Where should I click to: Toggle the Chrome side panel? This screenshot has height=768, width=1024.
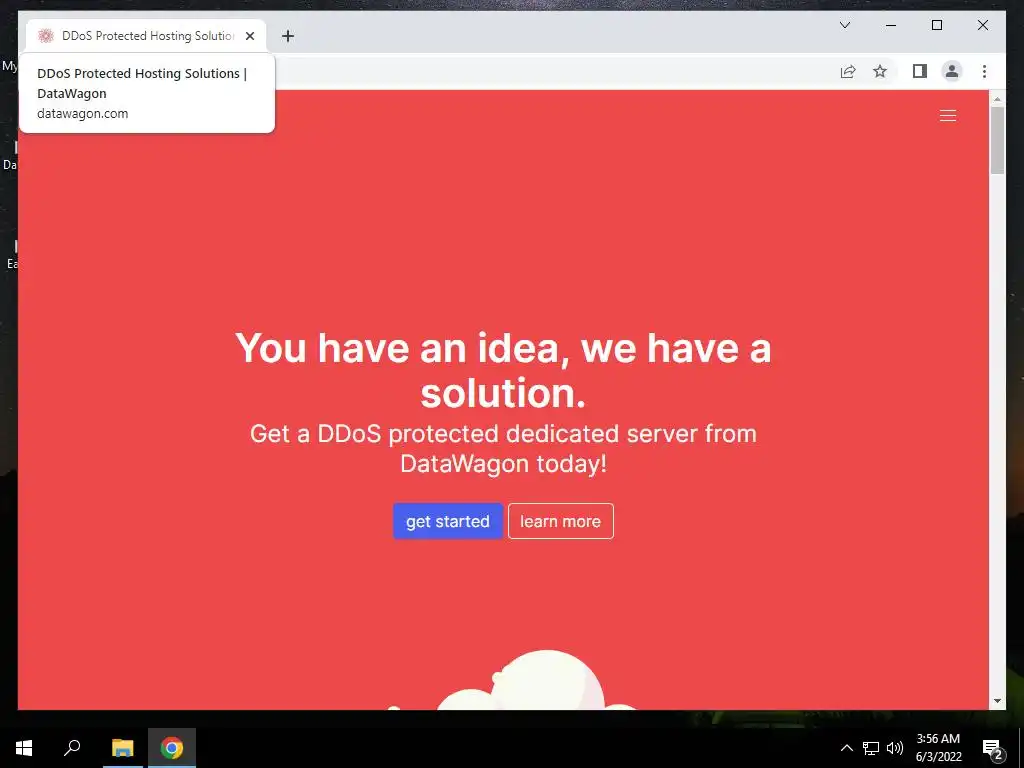pos(920,71)
